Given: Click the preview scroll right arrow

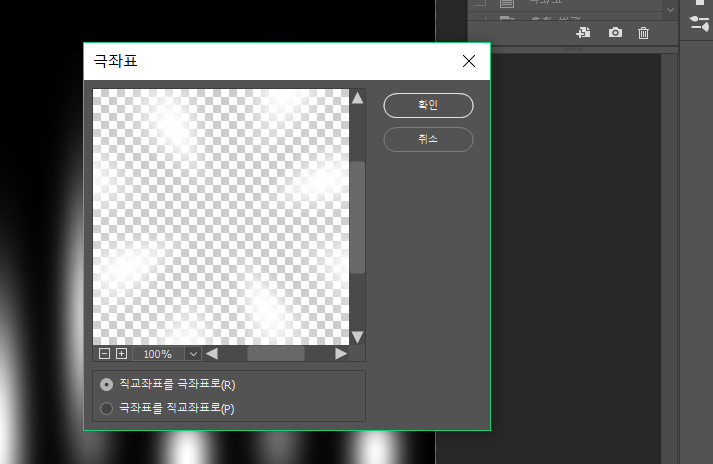Looking at the screenshot, I should tap(341, 354).
